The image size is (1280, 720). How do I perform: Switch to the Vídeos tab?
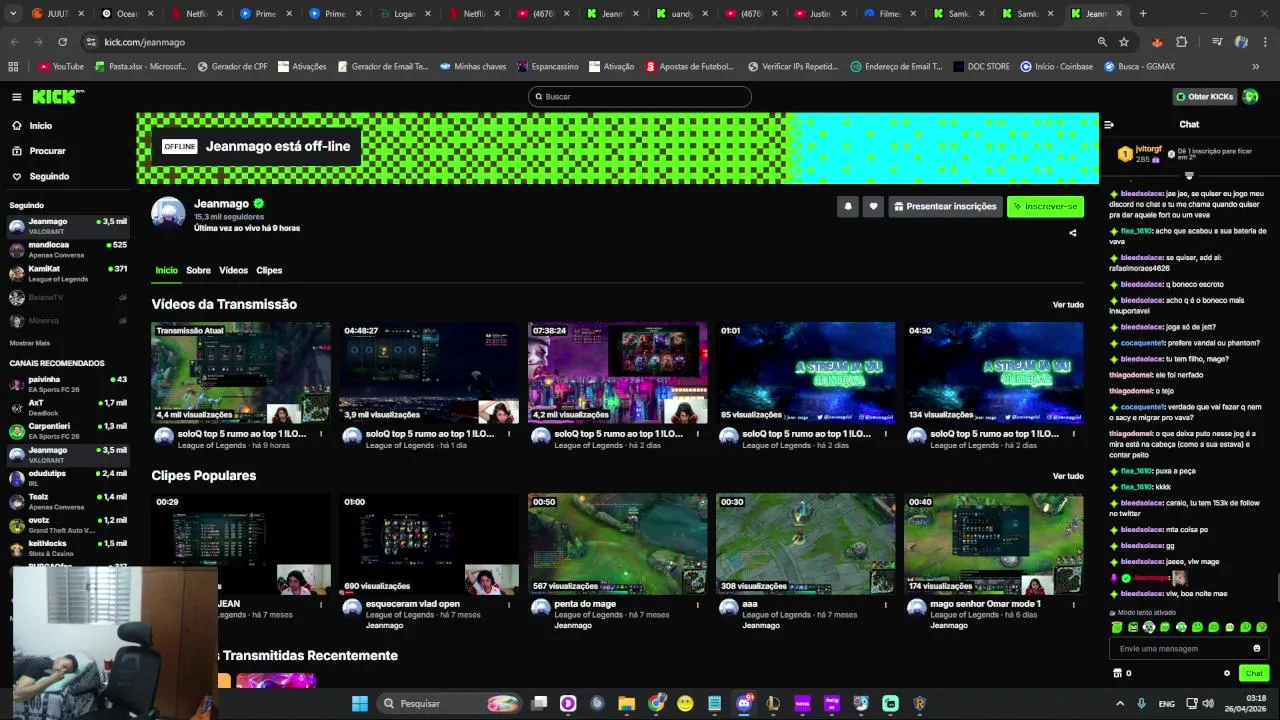(x=233, y=270)
